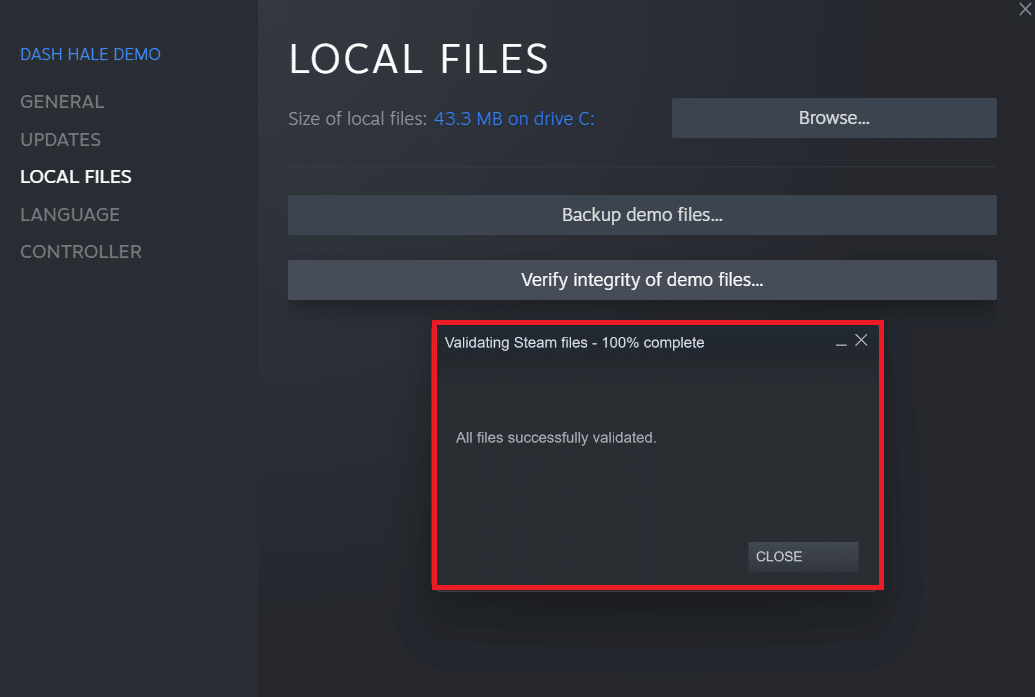1035x697 pixels.
Task: Click the Browse local files button
Action: pos(834,118)
